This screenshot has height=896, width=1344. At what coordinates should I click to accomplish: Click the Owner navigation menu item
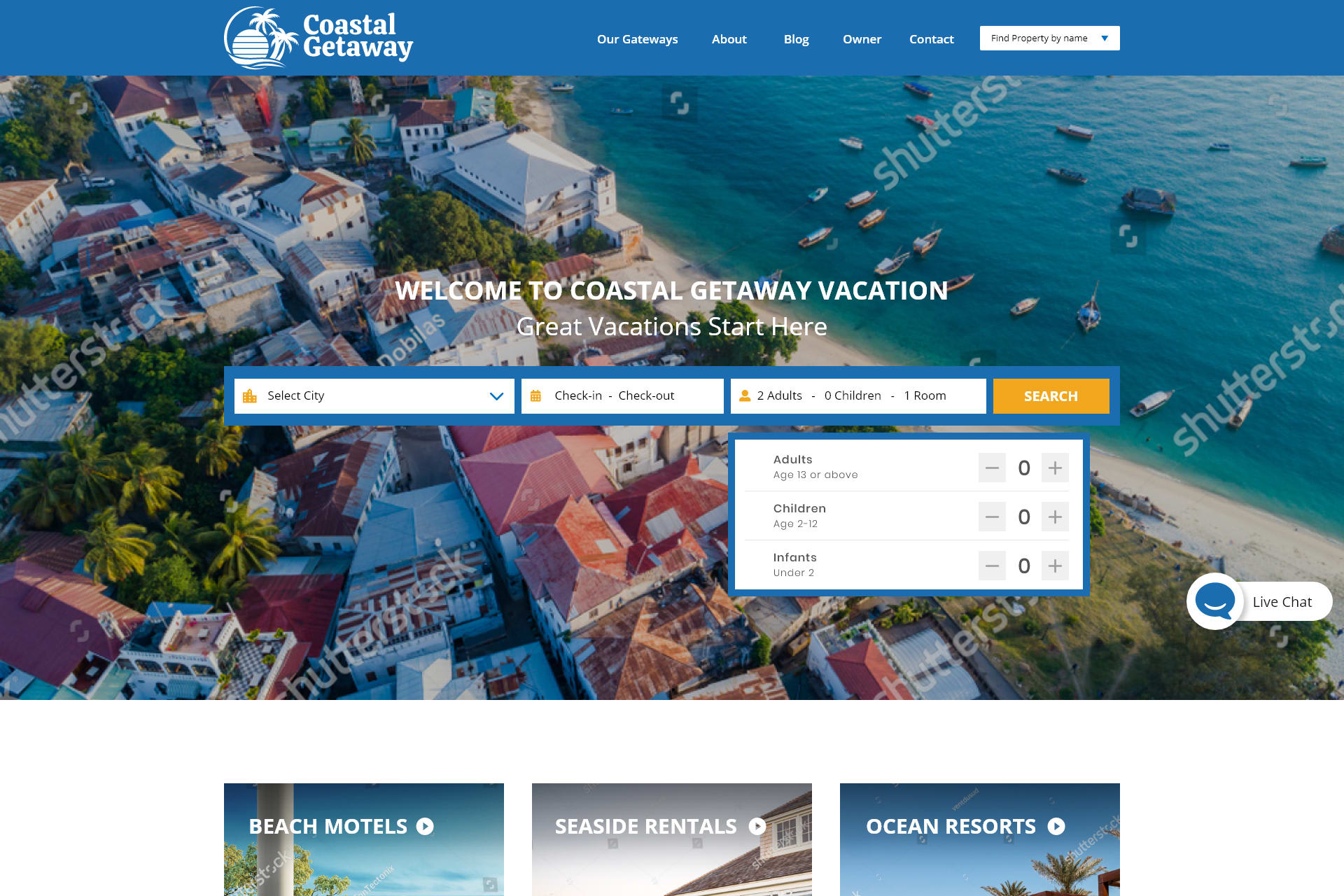click(x=862, y=39)
